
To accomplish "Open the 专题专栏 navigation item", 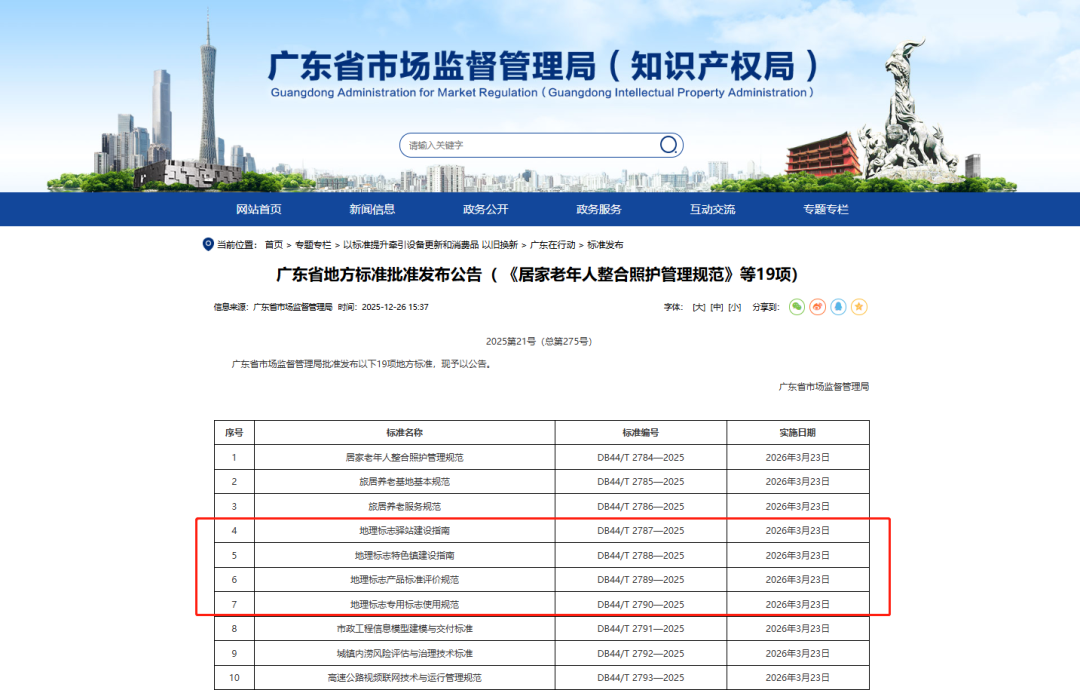I will point(825,209).
